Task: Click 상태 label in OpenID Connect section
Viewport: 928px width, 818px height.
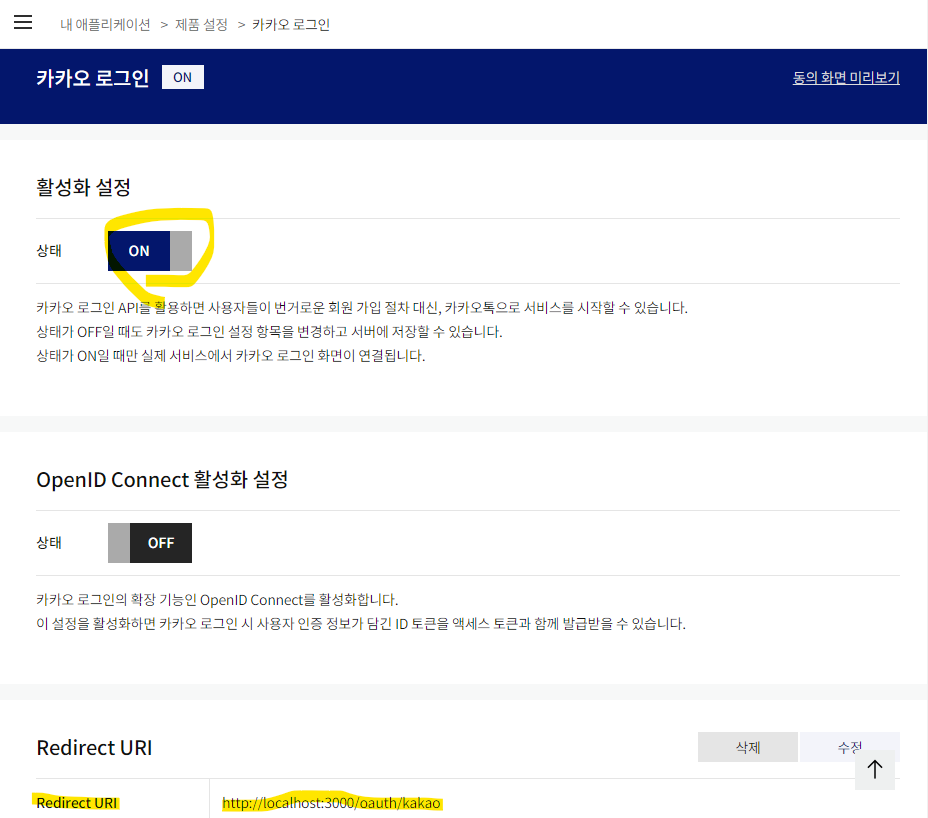Action: click(x=49, y=543)
